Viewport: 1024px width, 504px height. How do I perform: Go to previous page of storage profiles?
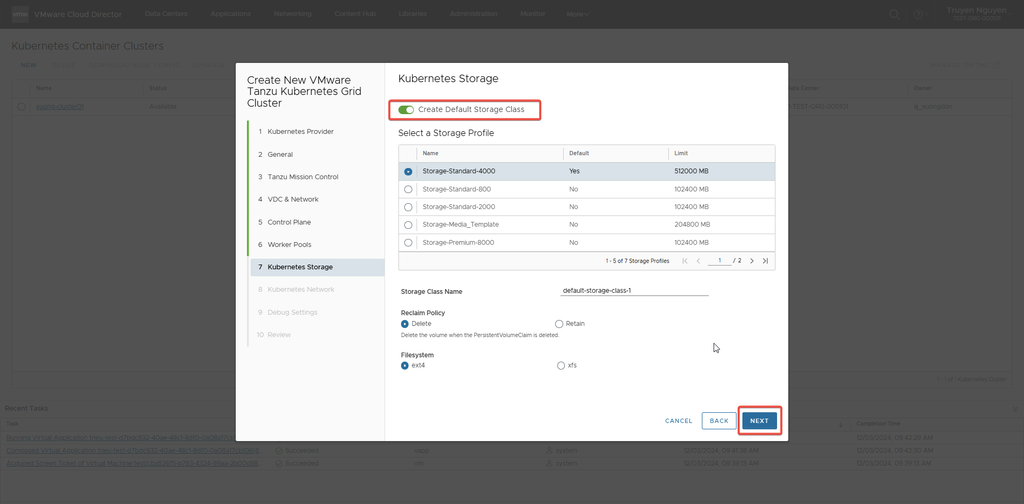tap(698, 261)
